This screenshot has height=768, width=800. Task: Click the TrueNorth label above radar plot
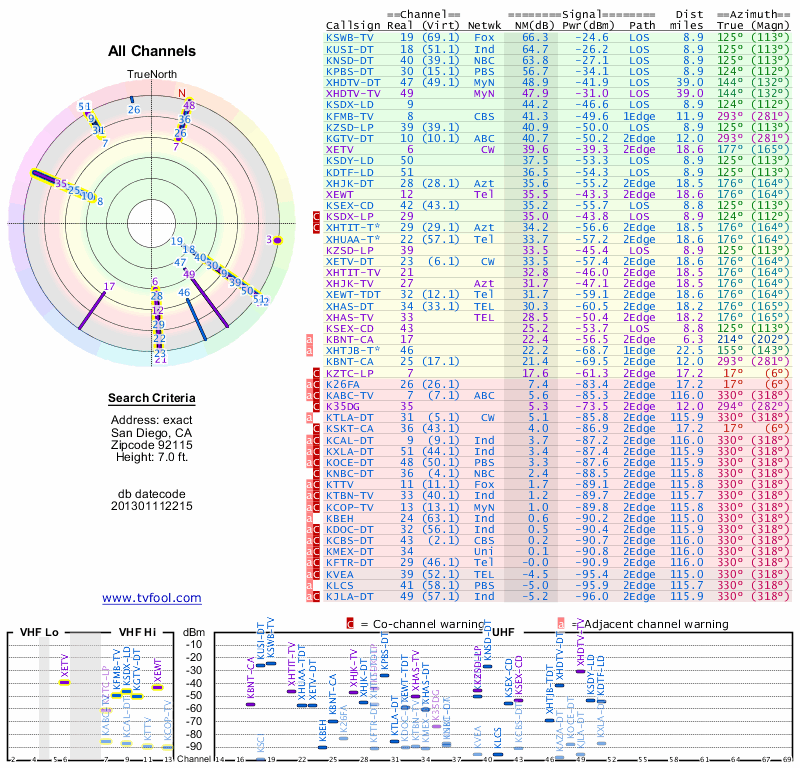pos(152,75)
